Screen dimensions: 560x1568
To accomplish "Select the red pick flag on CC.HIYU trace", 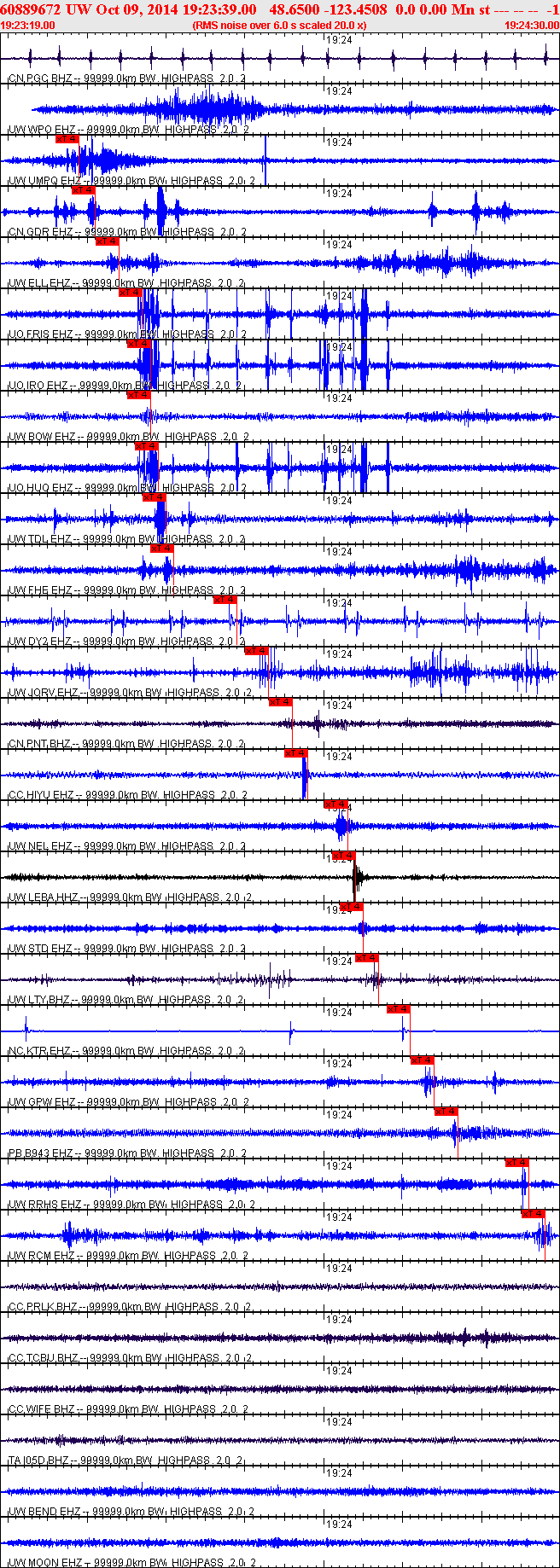I will tap(295, 752).
